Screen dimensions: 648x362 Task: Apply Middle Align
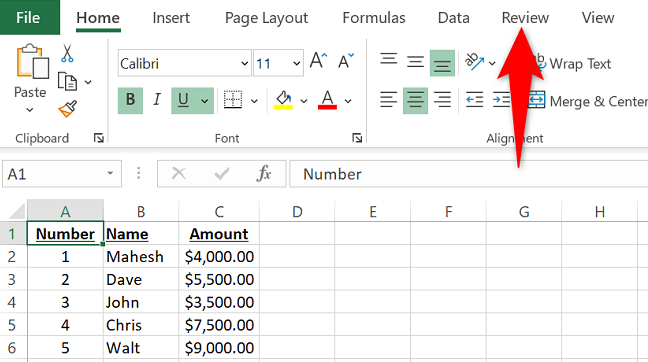click(415, 62)
